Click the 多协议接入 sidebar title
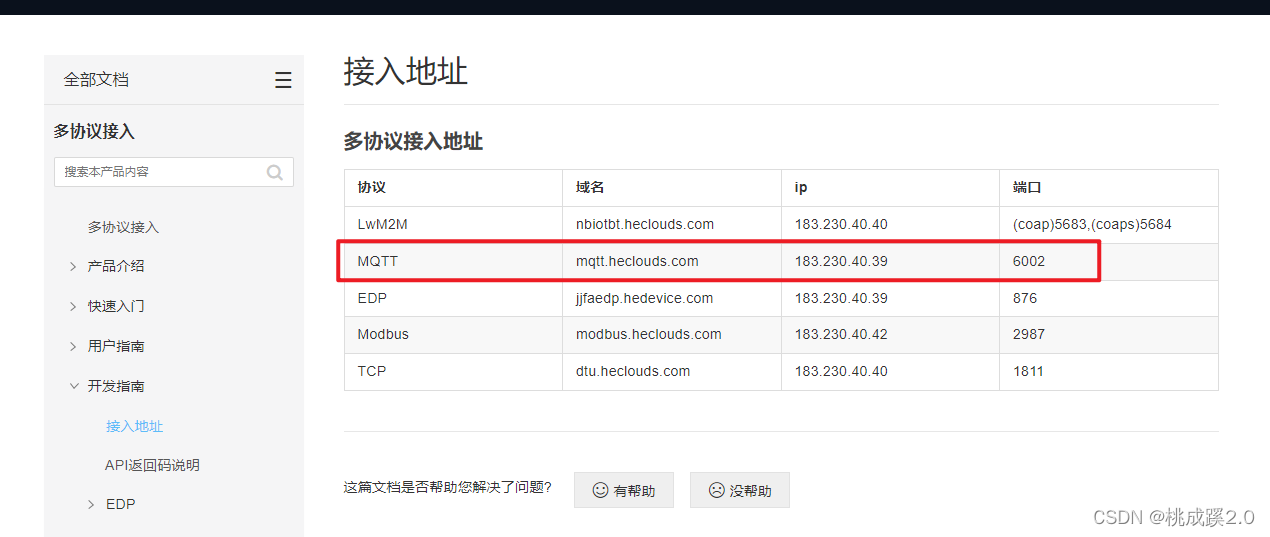Screen dimensions: 1270x537 94,131
